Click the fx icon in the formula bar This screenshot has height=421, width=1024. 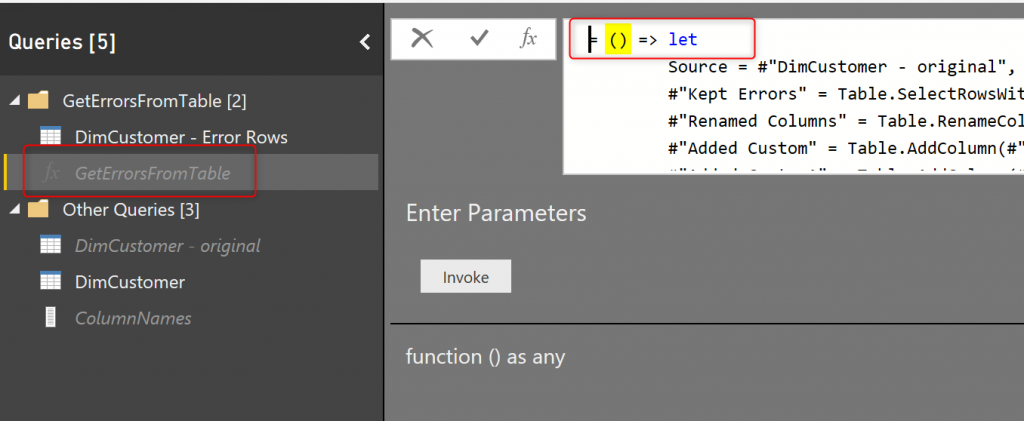click(528, 38)
